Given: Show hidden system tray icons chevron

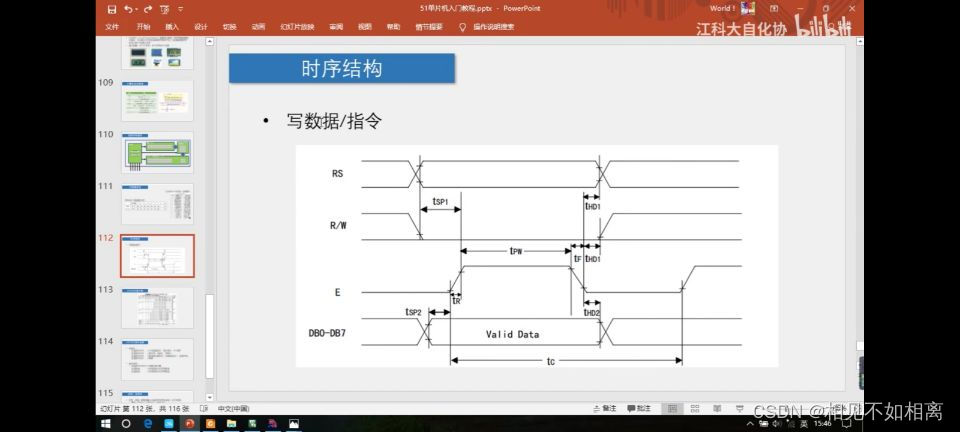Looking at the screenshot, I should click(750, 423).
